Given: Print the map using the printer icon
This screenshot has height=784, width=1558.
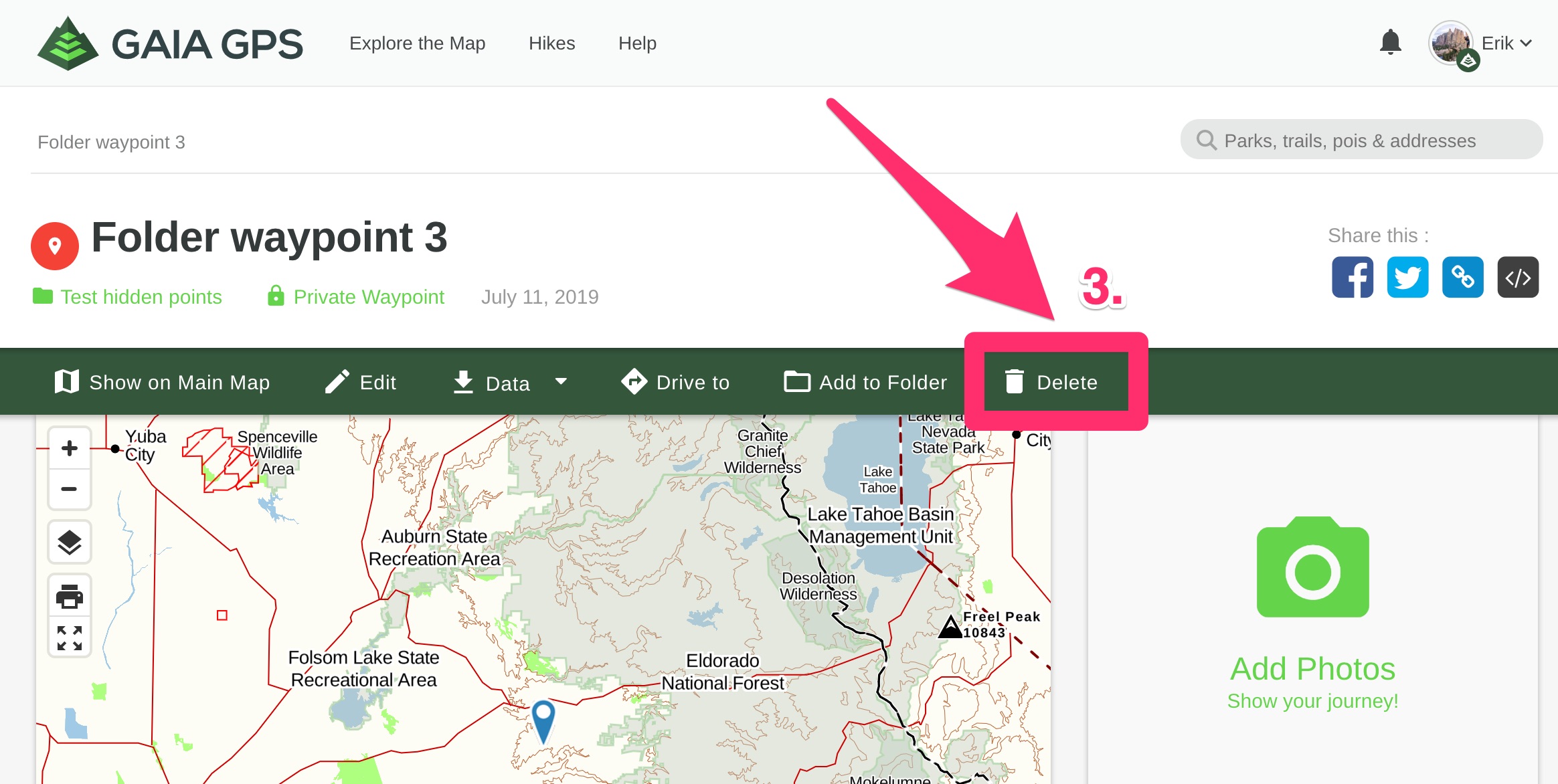Looking at the screenshot, I should [x=69, y=595].
